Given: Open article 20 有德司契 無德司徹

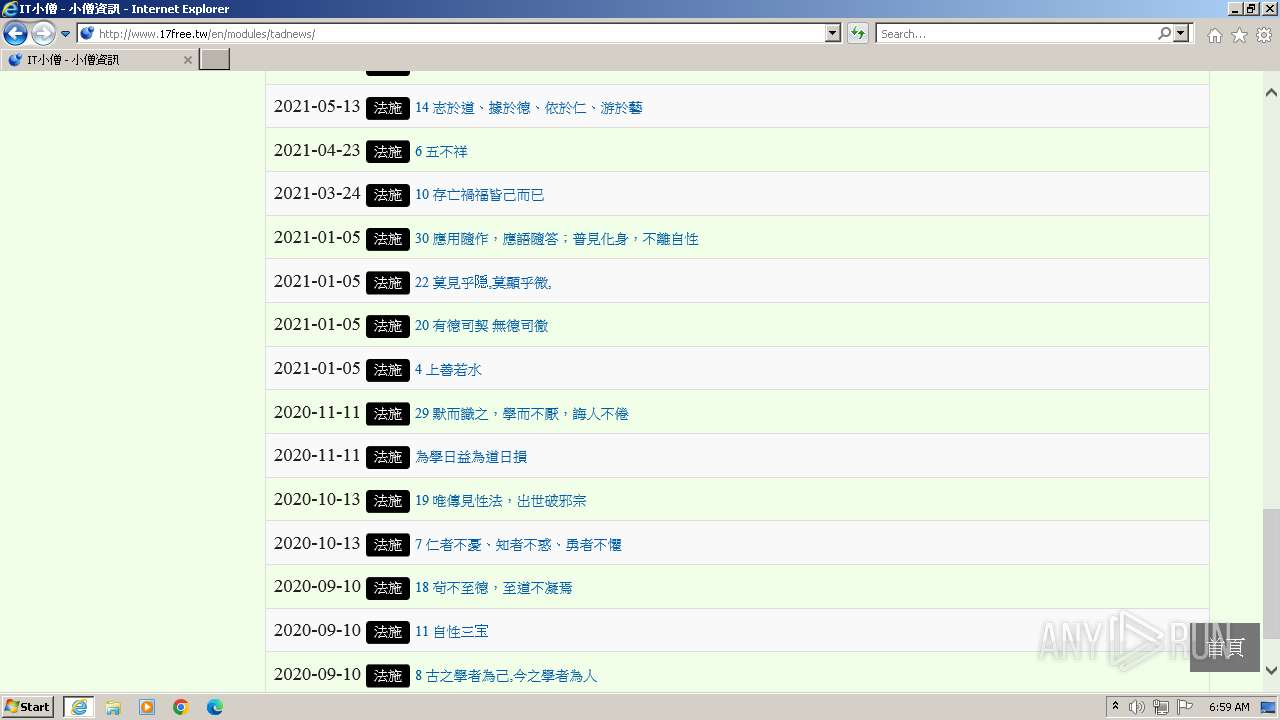Looking at the screenshot, I should pyautogui.click(x=482, y=326).
